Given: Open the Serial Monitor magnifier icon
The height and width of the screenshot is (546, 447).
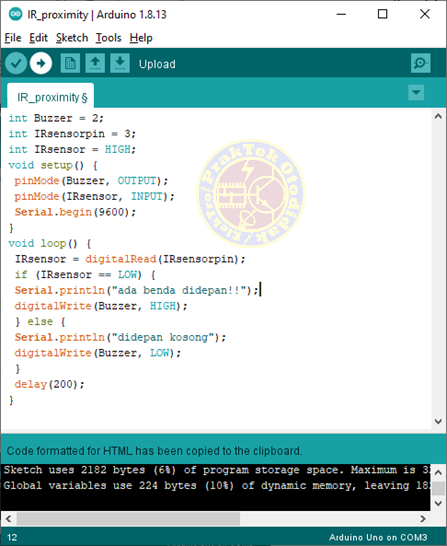Looking at the screenshot, I should 421,63.
